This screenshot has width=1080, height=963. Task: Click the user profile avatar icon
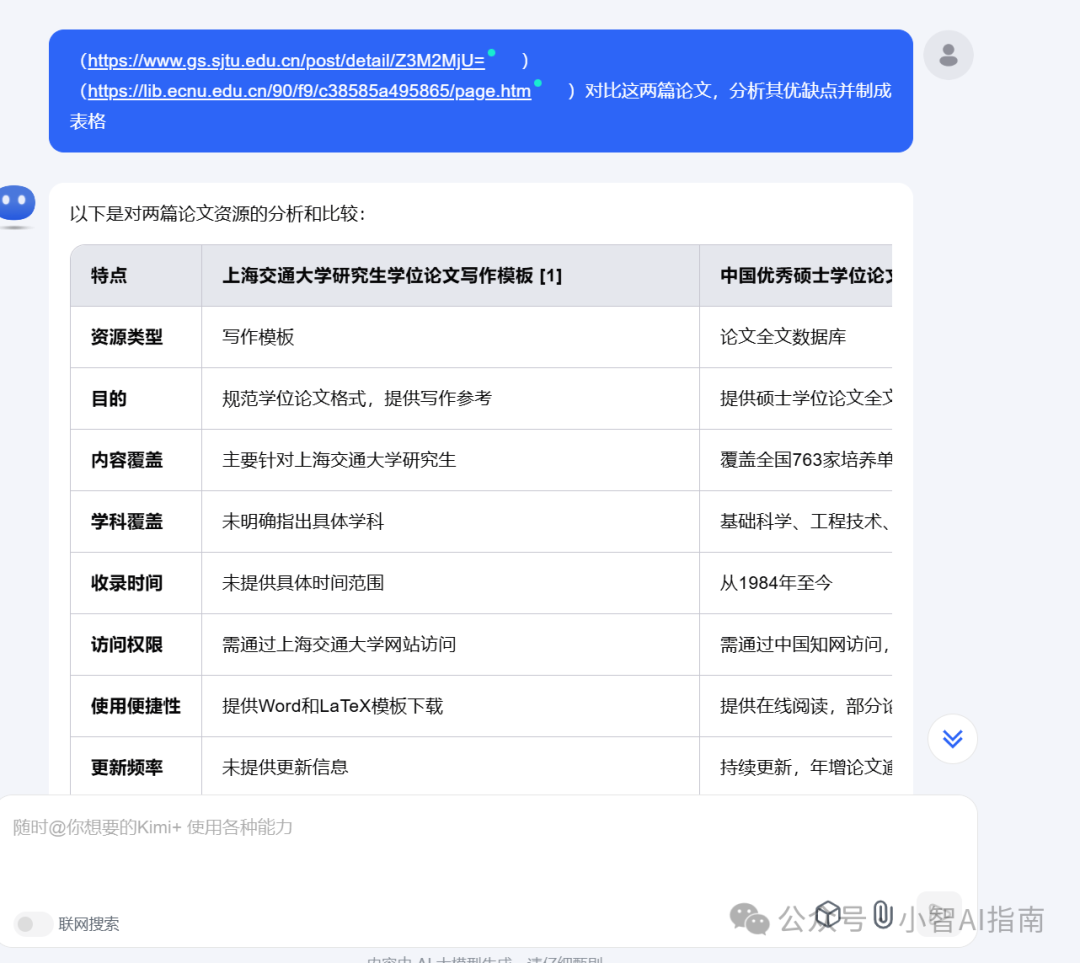pyautogui.click(x=948, y=55)
